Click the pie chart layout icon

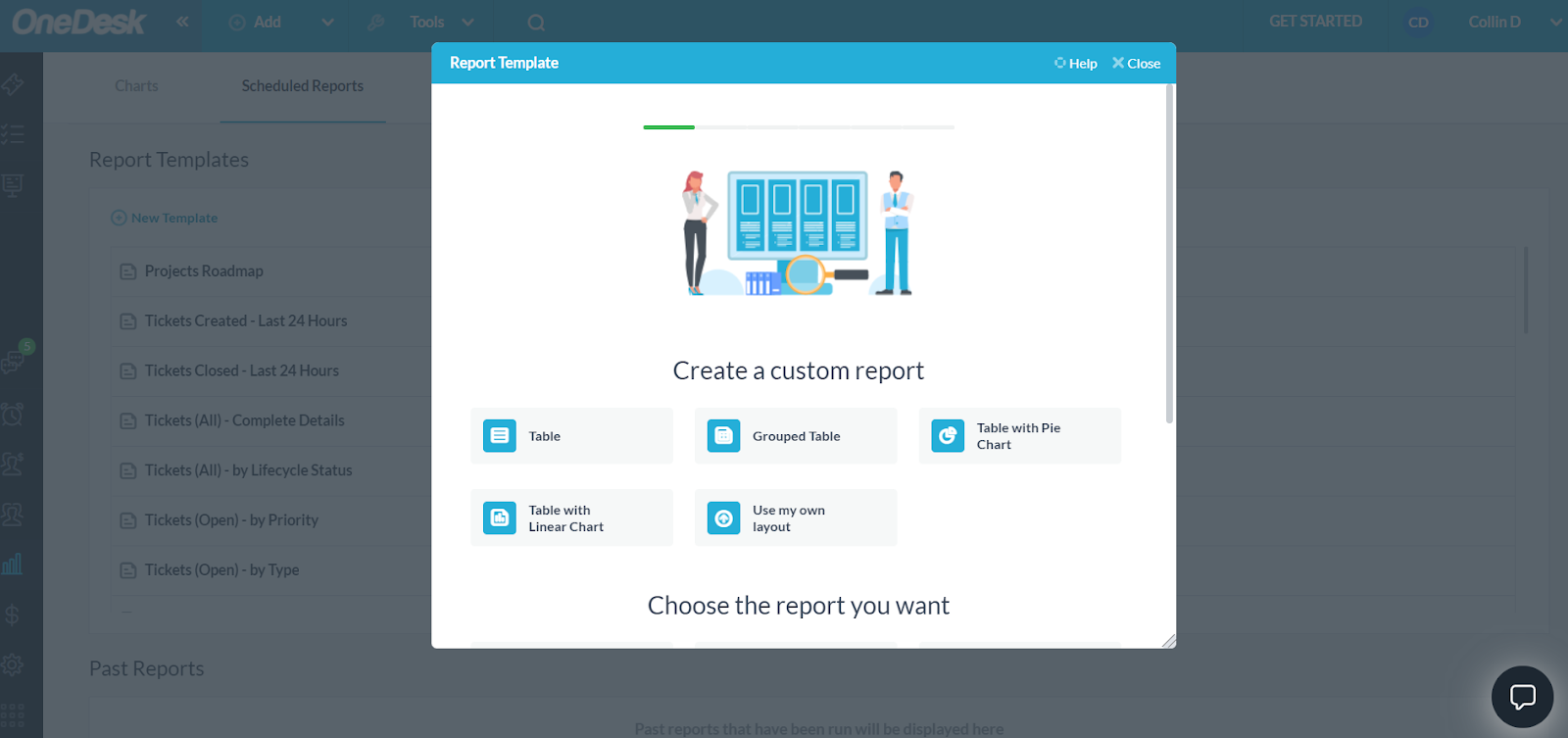948,436
